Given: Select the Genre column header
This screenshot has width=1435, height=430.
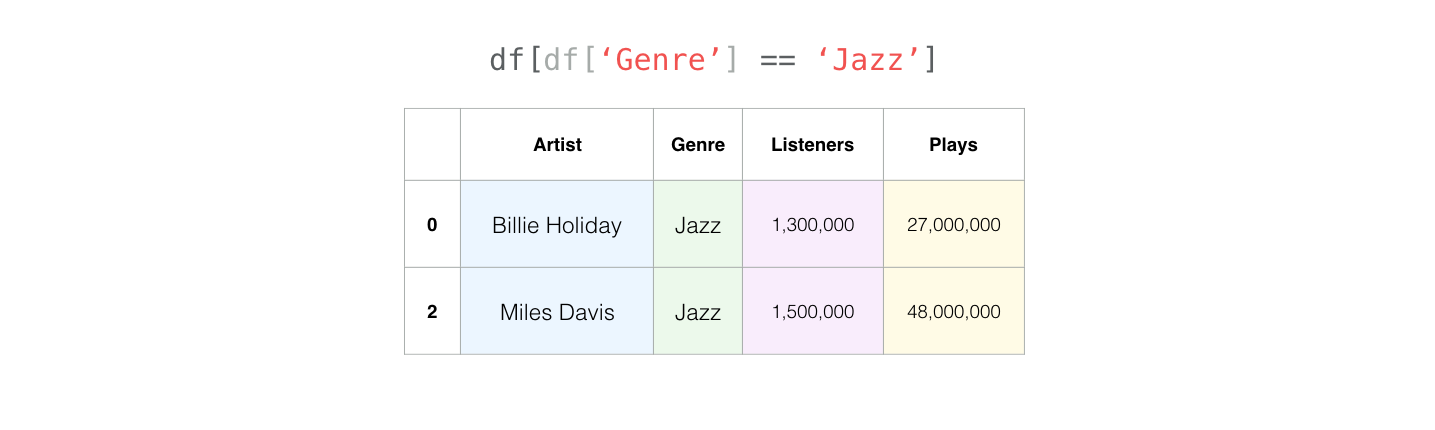Looking at the screenshot, I should [x=698, y=144].
